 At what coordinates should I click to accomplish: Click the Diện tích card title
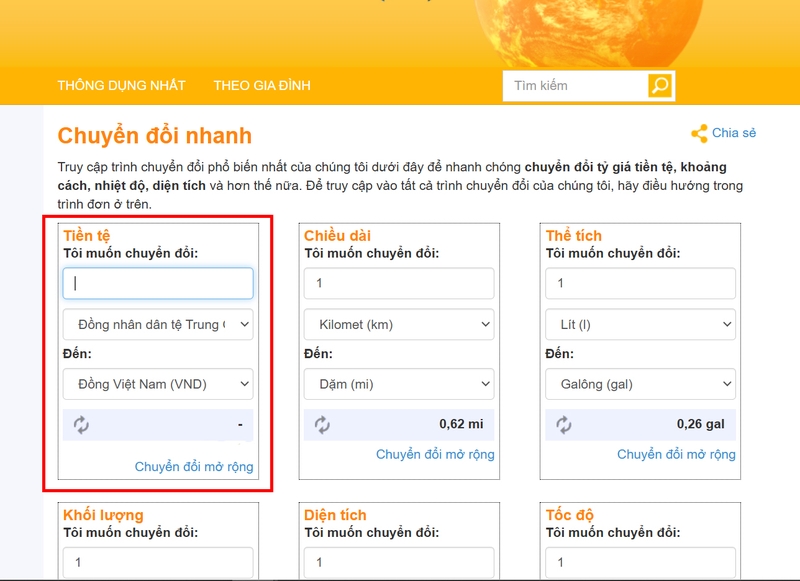click(x=335, y=515)
